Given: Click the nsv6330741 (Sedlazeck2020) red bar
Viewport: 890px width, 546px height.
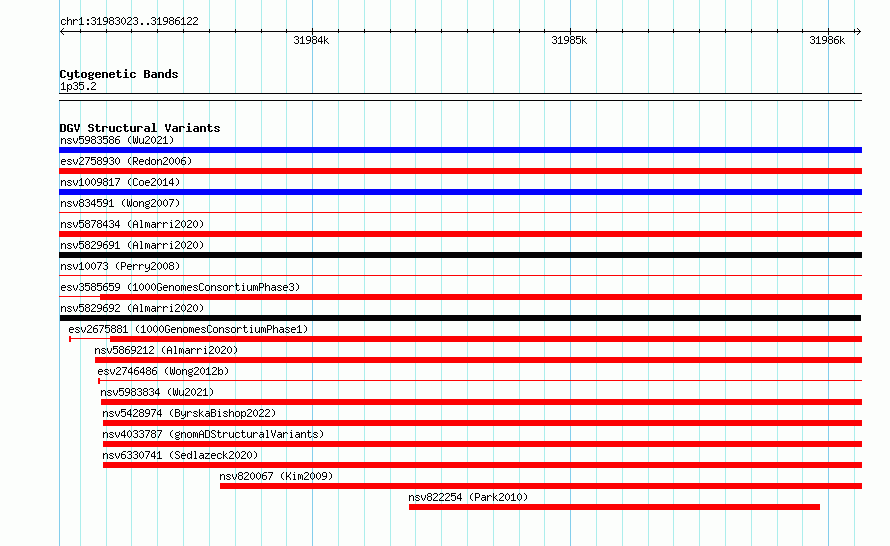Looking at the screenshot, I should (x=482, y=465).
